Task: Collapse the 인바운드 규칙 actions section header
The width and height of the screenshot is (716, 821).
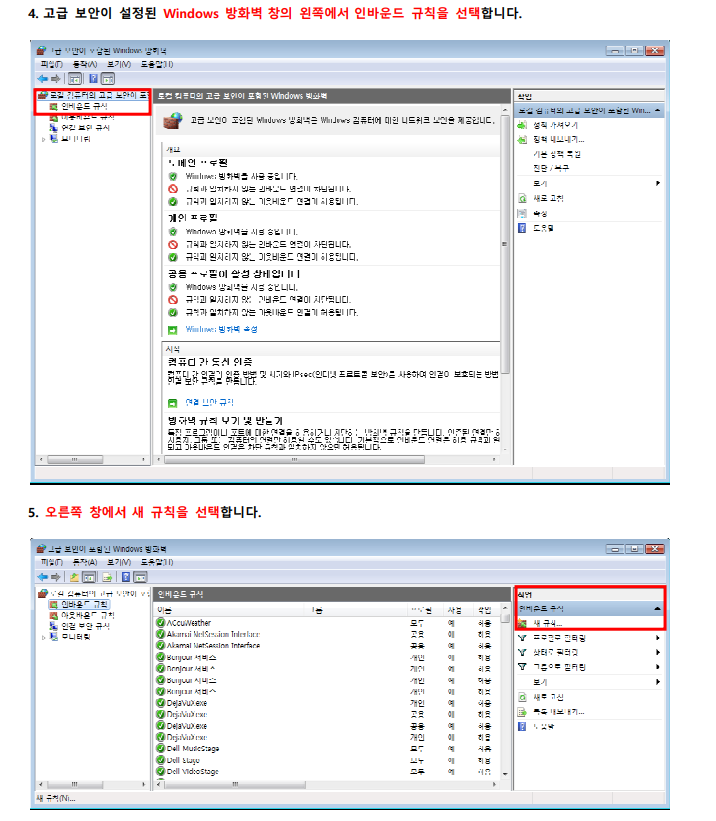Action: [x=657, y=609]
